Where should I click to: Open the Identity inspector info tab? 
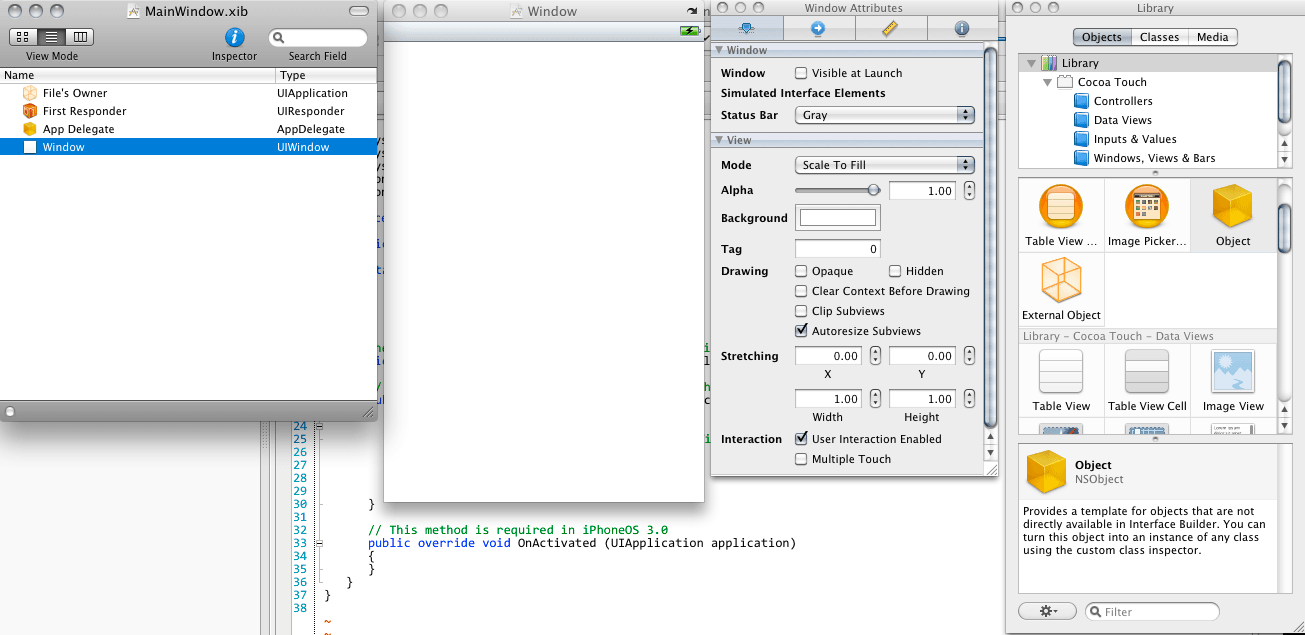click(962, 28)
